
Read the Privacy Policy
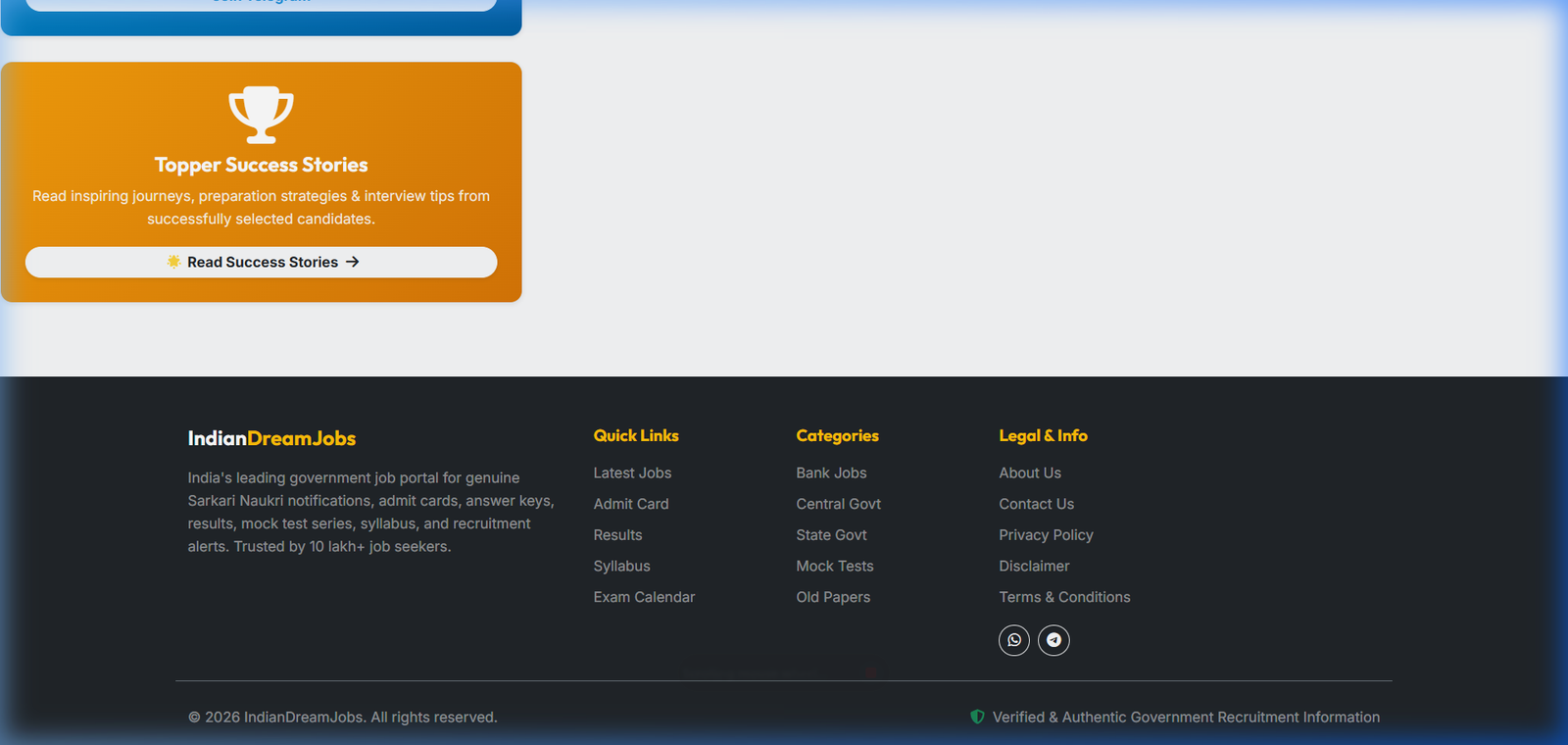coord(1046,535)
